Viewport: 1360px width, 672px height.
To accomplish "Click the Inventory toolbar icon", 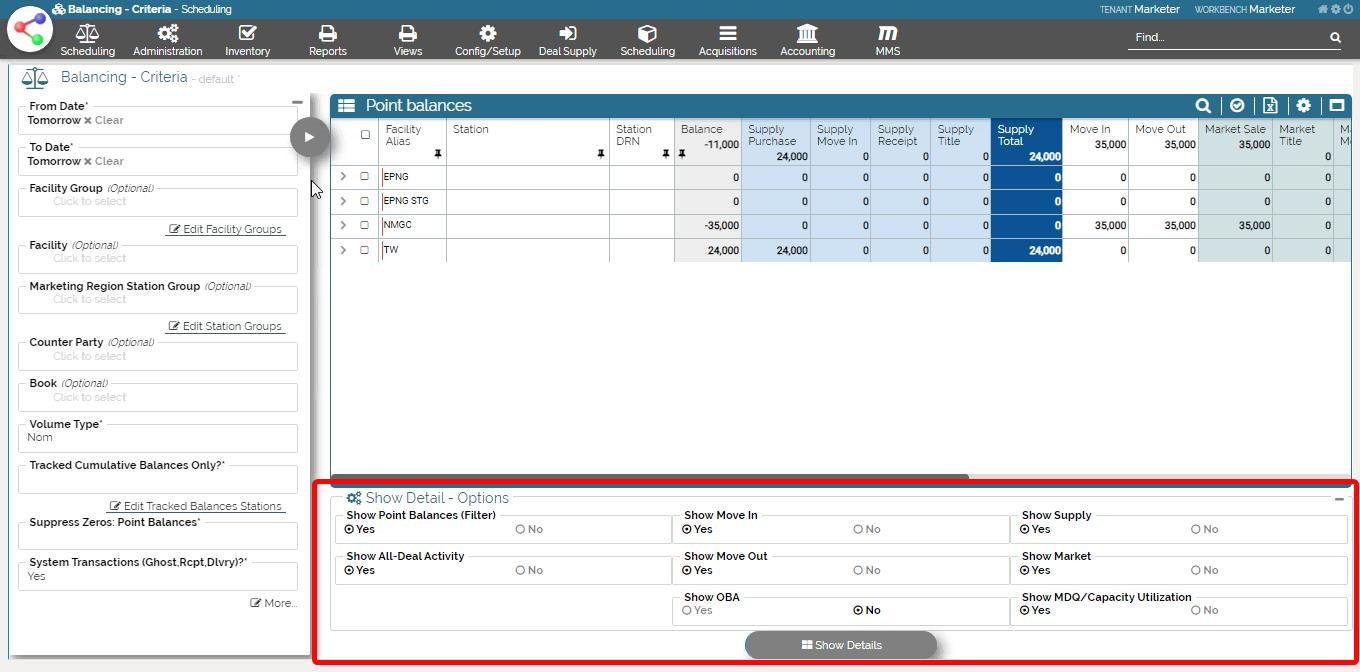I will 247,40.
